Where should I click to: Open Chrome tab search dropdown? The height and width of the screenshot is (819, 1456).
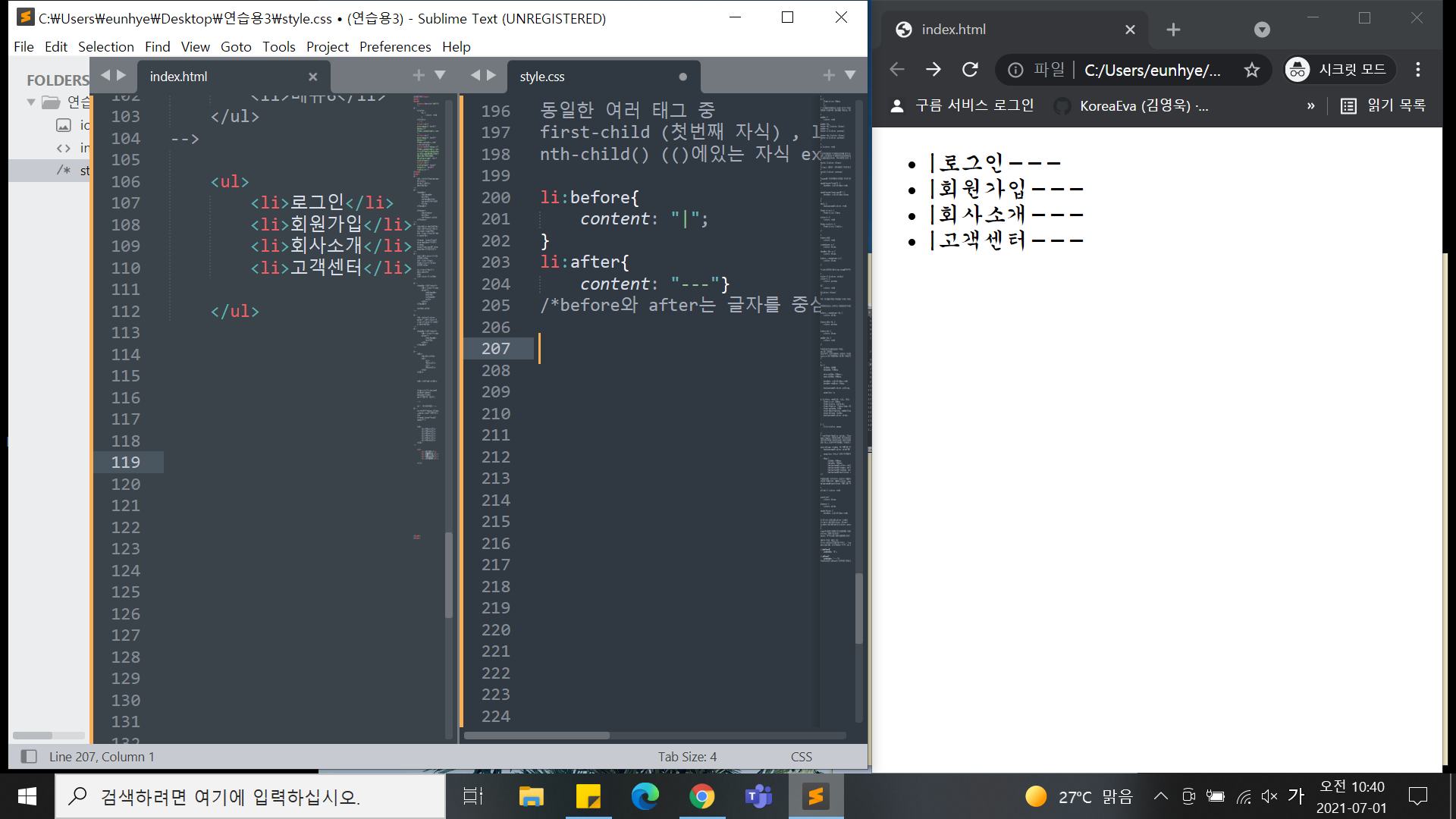(x=1262, y=30)
